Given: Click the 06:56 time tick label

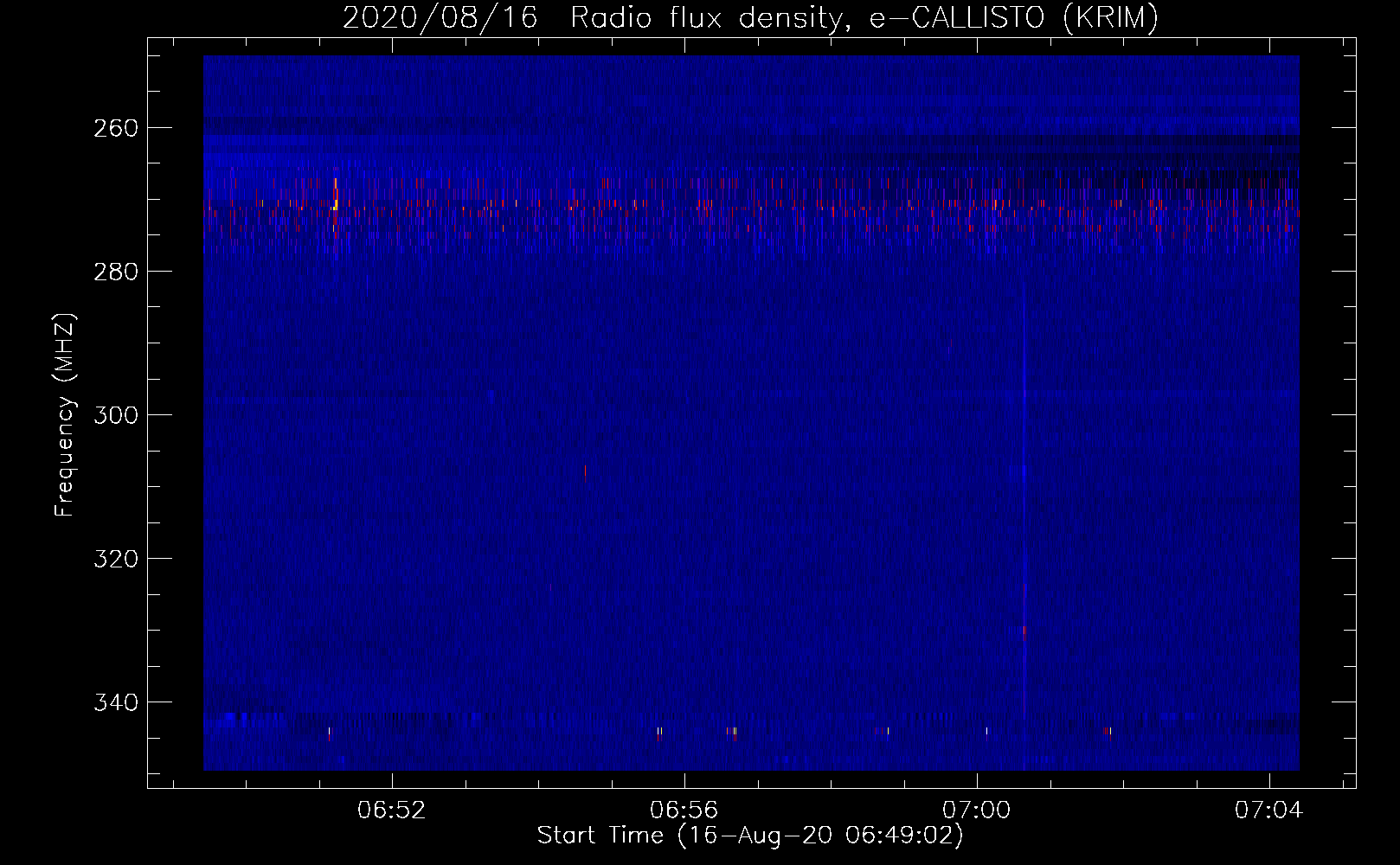Looking at the screenshot, I should coord(684,811).
